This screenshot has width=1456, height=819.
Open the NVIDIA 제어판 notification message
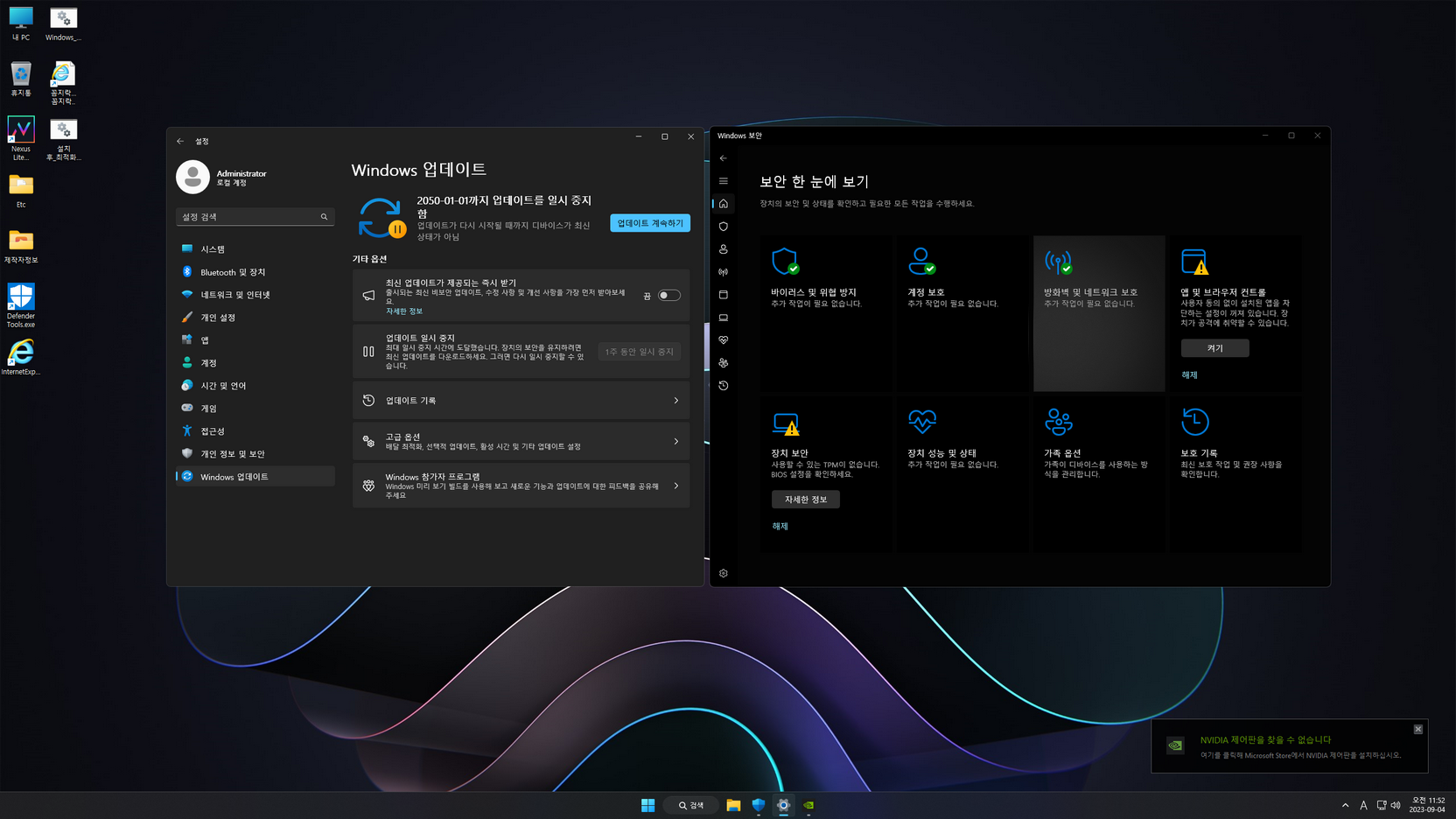point(1290,746)
